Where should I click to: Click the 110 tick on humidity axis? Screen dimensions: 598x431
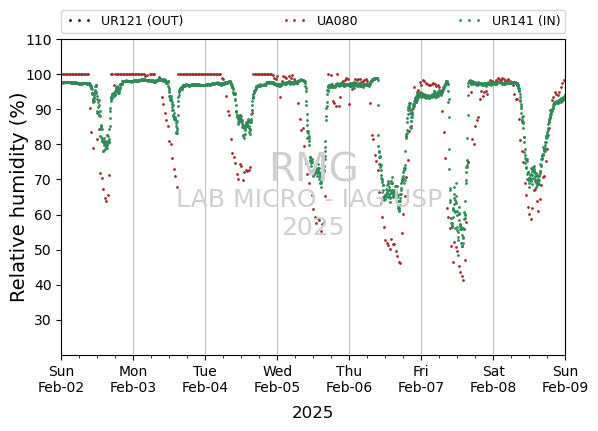pyautogui.click(x=39, y=40)
